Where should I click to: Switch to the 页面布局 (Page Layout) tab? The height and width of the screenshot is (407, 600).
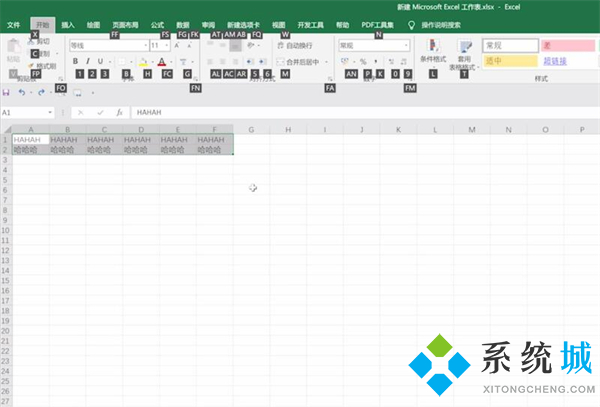point(125,25)
